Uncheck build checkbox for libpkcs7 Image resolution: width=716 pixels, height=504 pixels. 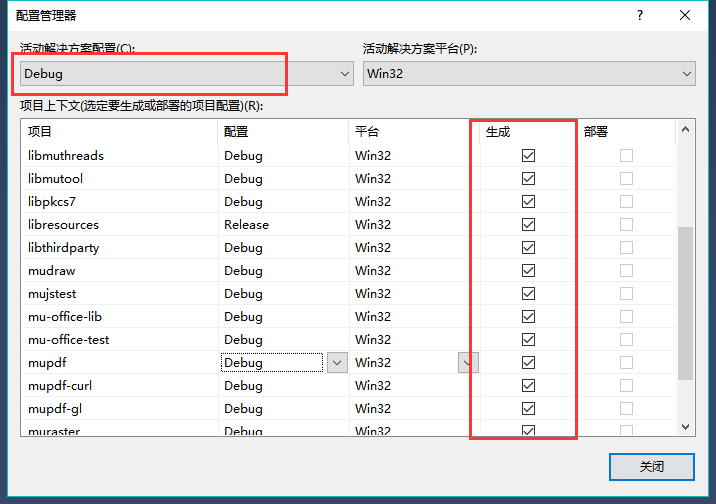(x=528, y=202)
